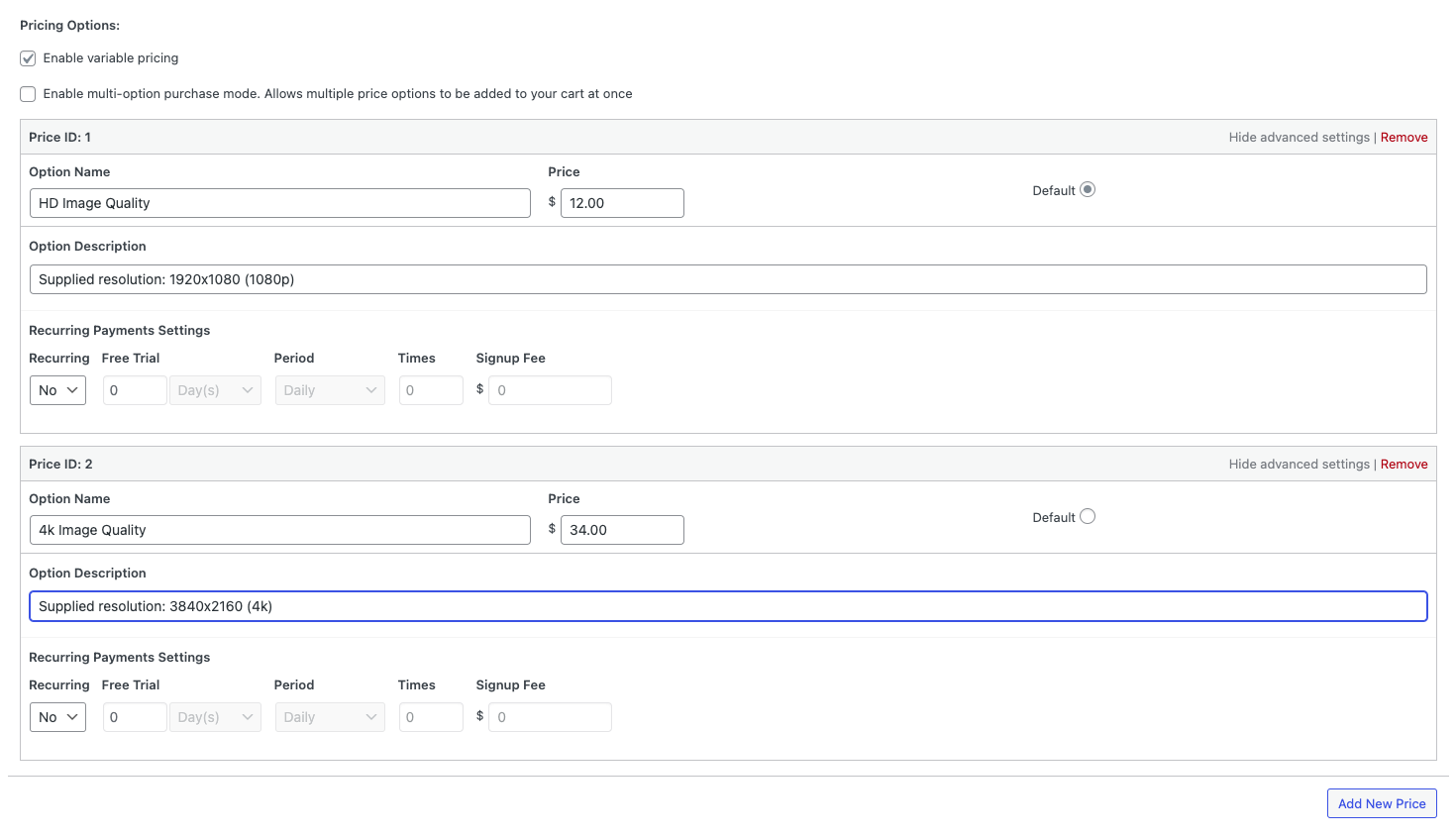Click the Add New Price button
The height and width of the screenshot is (838, 1456).
pyautogui.click(x=1382, y=803)
